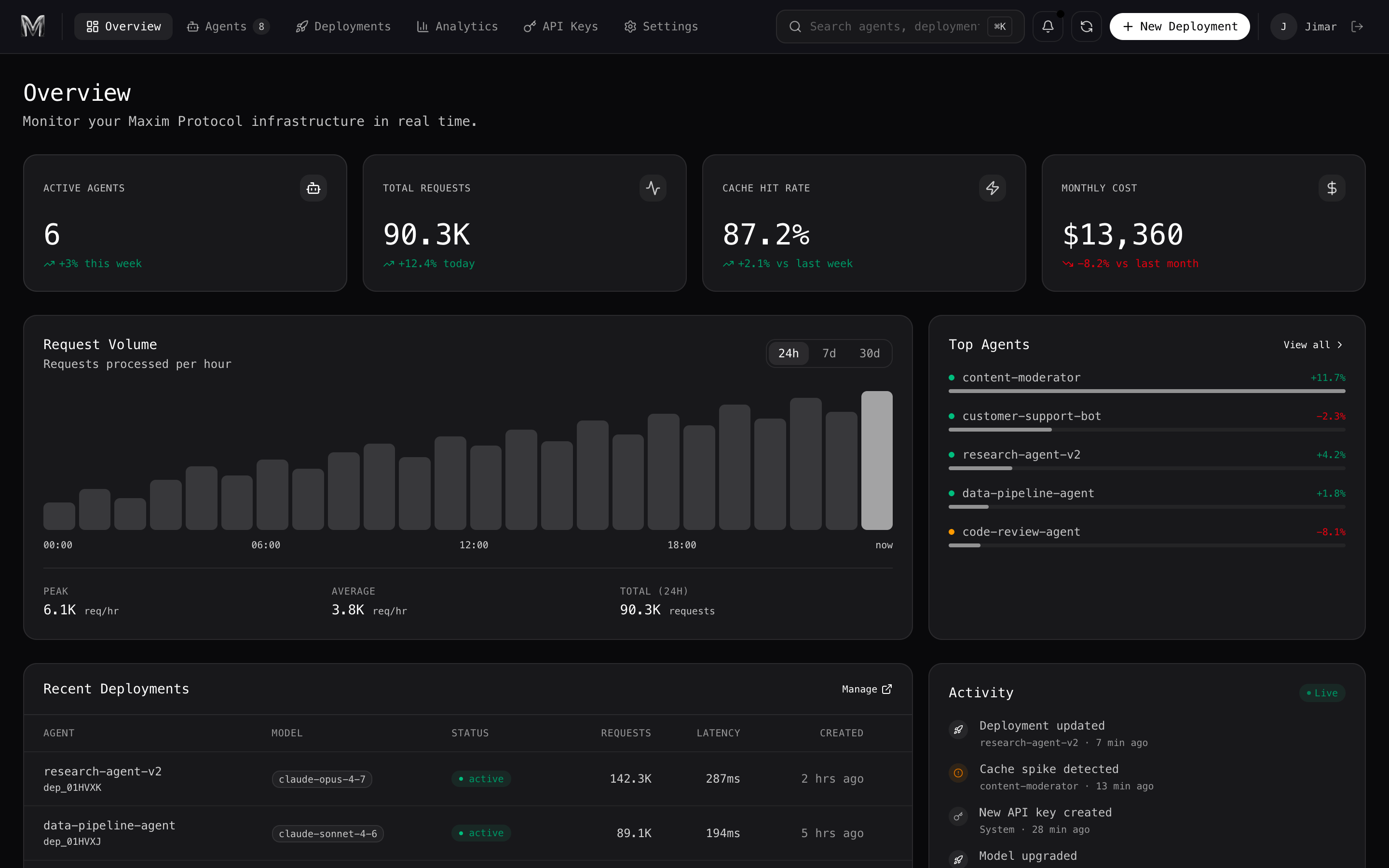Click green status dot of content-moderator
The image size is (1389, 868).
pos(952,377)
